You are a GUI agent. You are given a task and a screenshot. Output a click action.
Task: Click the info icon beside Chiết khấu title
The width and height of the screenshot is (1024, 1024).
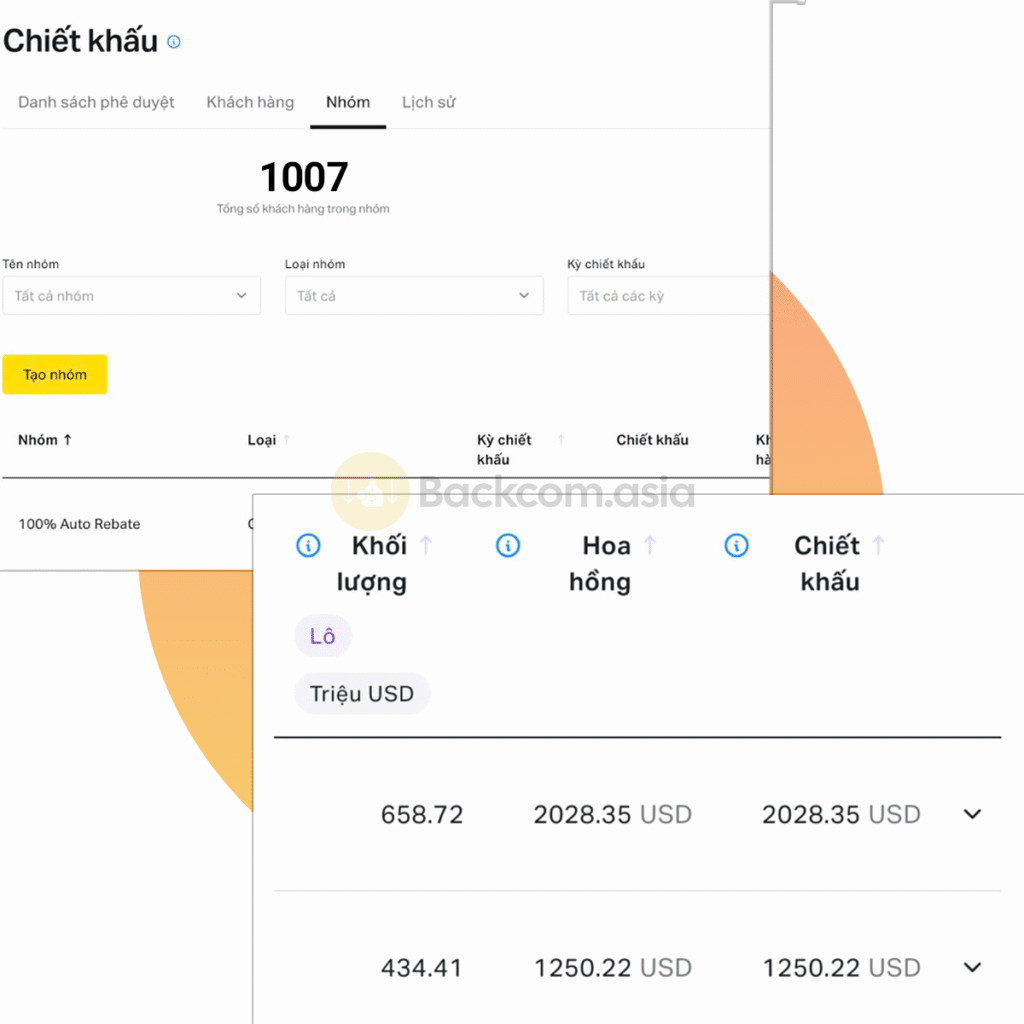click(x=174, y=42)
